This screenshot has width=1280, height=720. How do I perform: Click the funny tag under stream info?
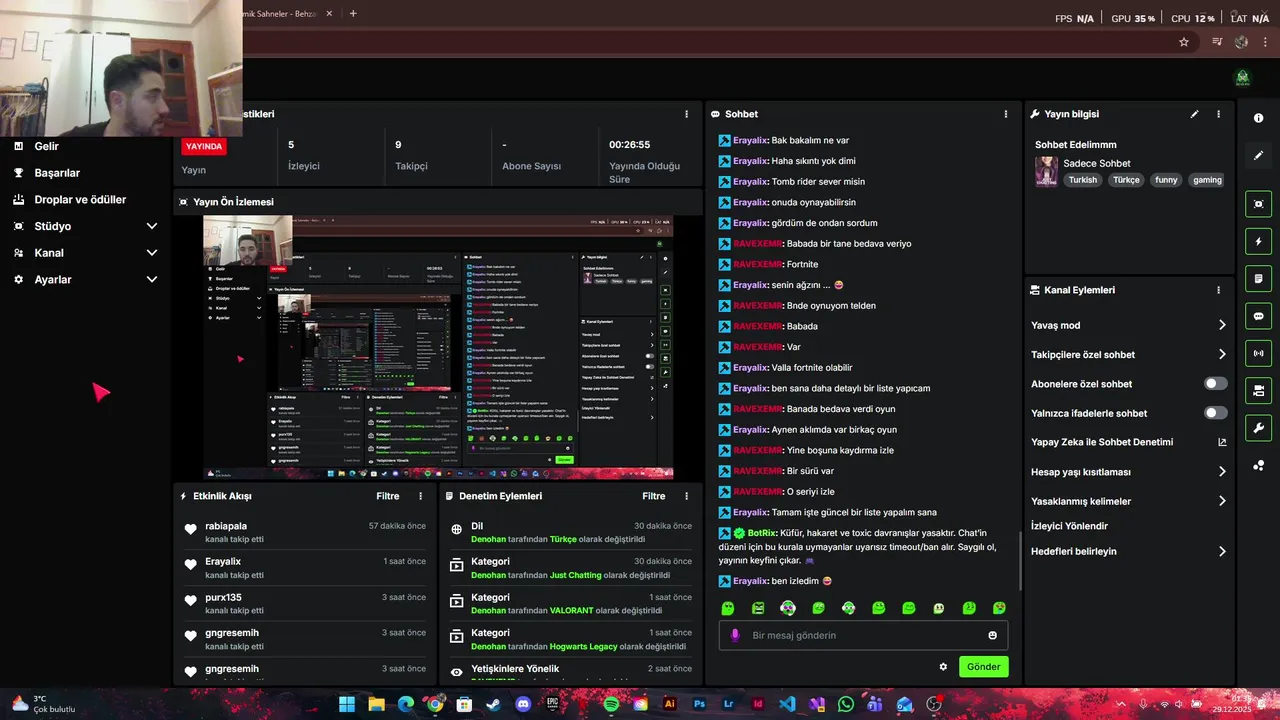1166,180
